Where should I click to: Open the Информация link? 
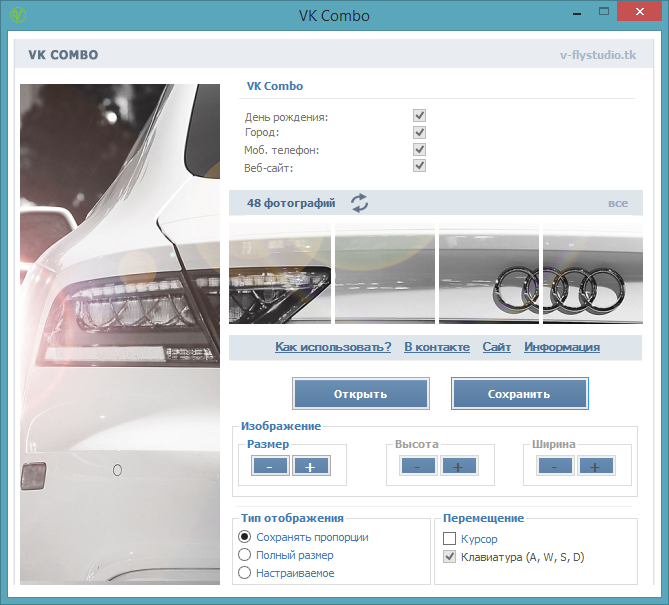pos(562,347)
